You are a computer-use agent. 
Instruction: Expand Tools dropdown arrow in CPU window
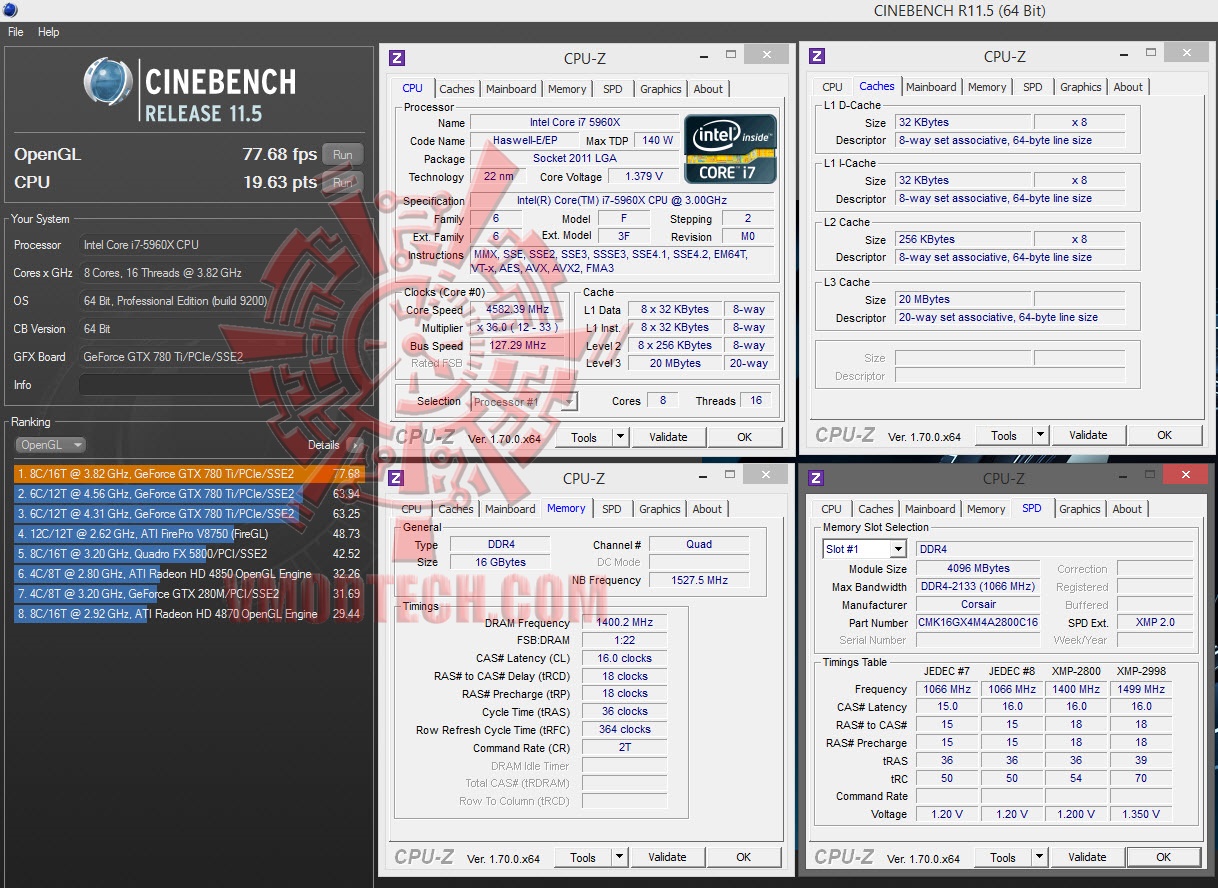coord(620,437)
